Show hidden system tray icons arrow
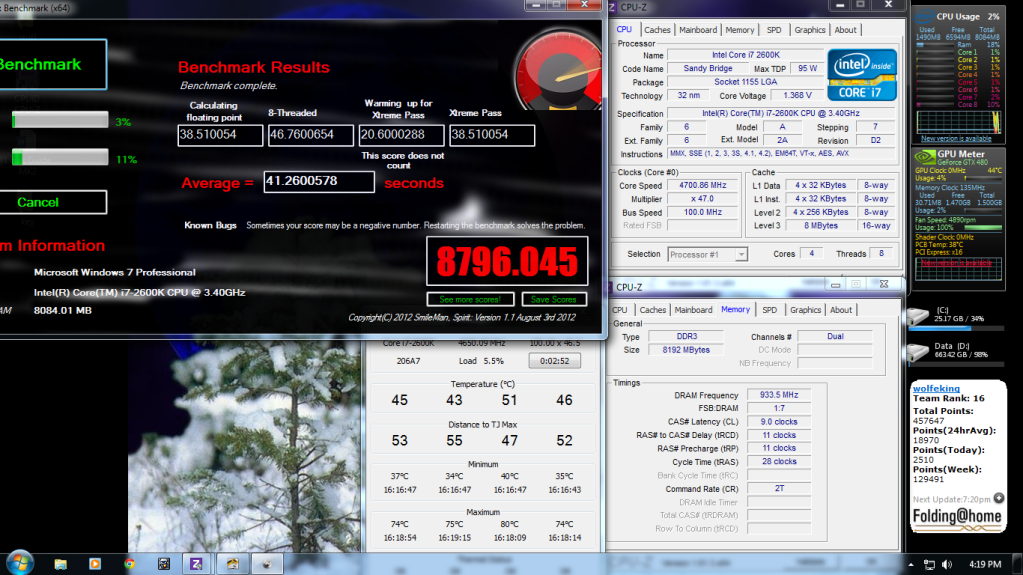 tap(911, 565)
